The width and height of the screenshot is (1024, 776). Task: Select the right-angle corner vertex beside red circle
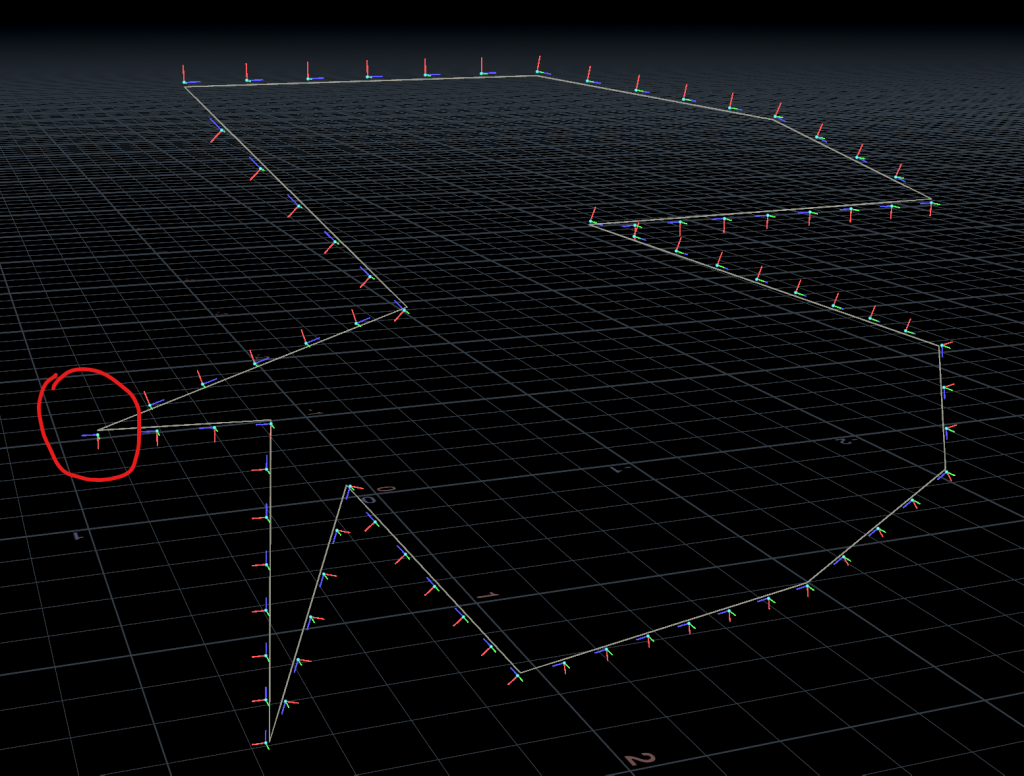(x=271, y=421)
